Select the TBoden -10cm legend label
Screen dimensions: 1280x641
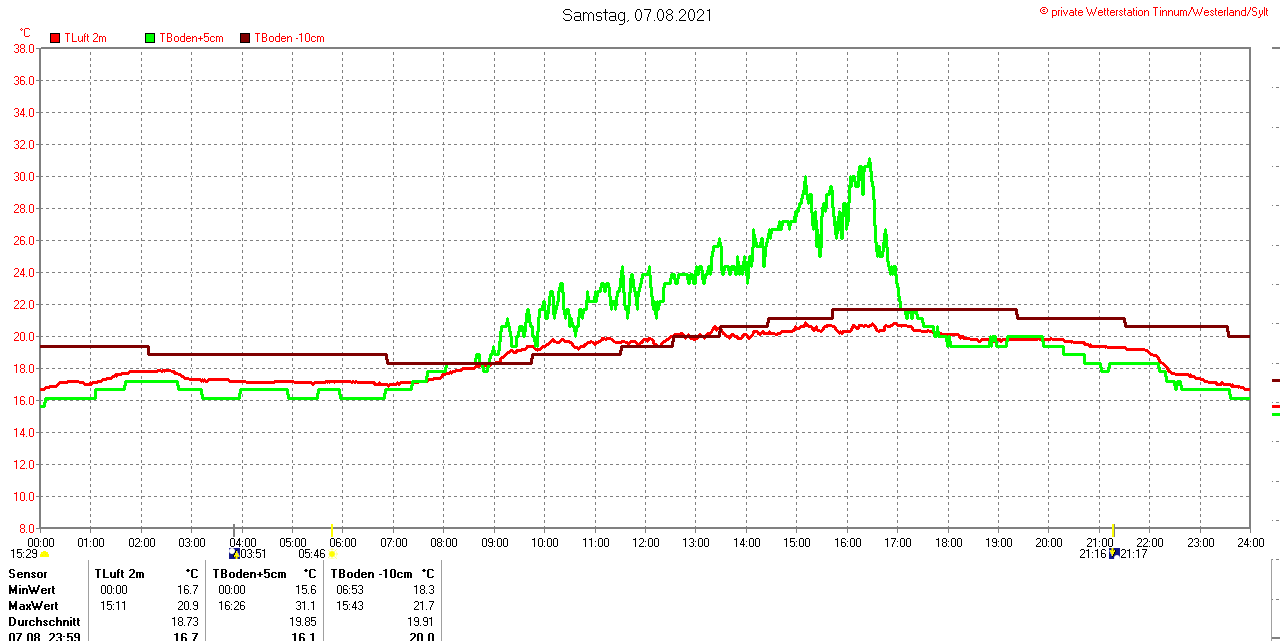pyautogui.click(x=289, y=38)
